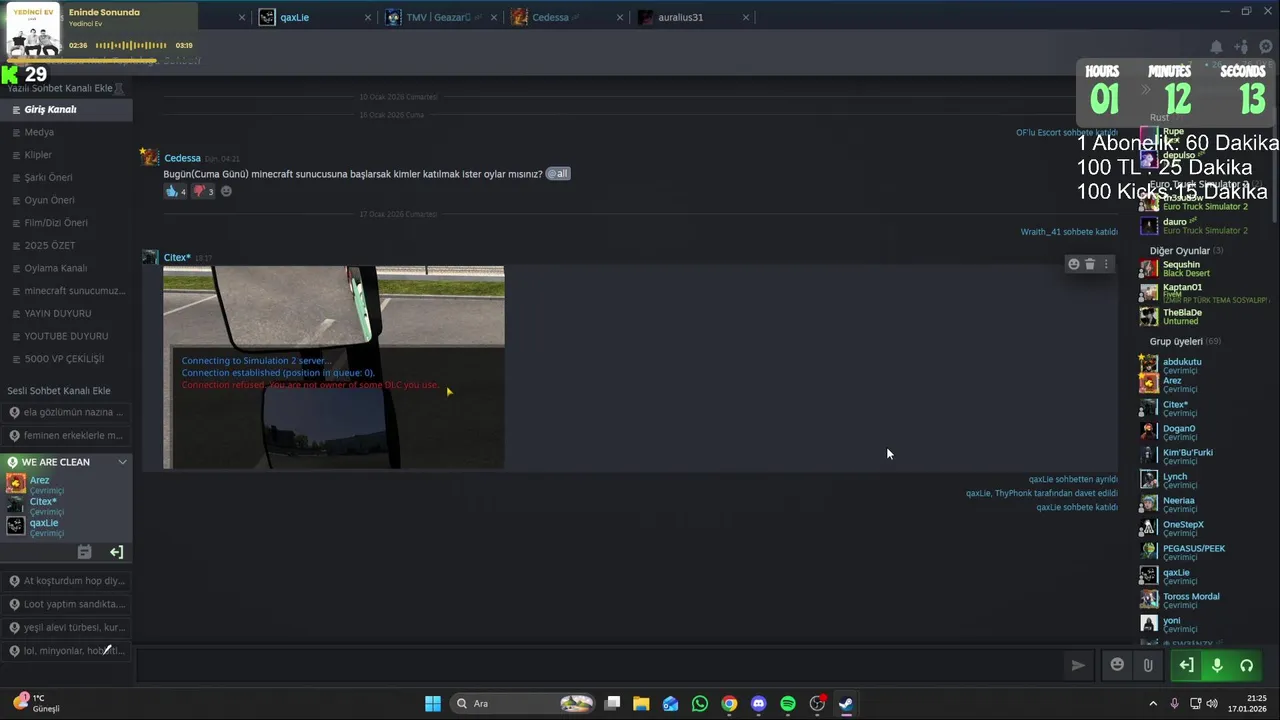
Task: Open the Film/Dizi Öneri channel
Action: [66, 223]
